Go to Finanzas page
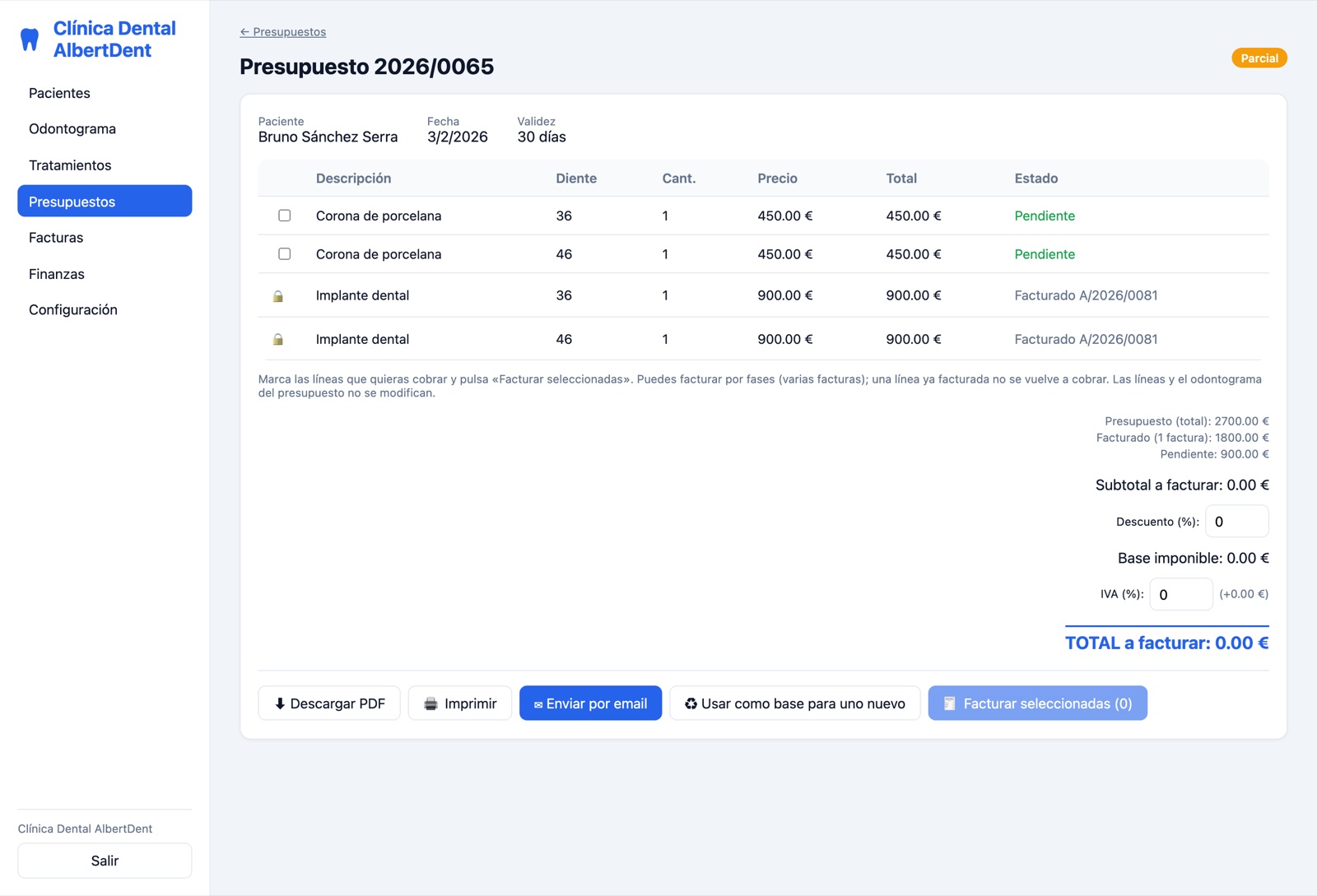Viewport: 1317px width, 896px height. tap(105, 274)
